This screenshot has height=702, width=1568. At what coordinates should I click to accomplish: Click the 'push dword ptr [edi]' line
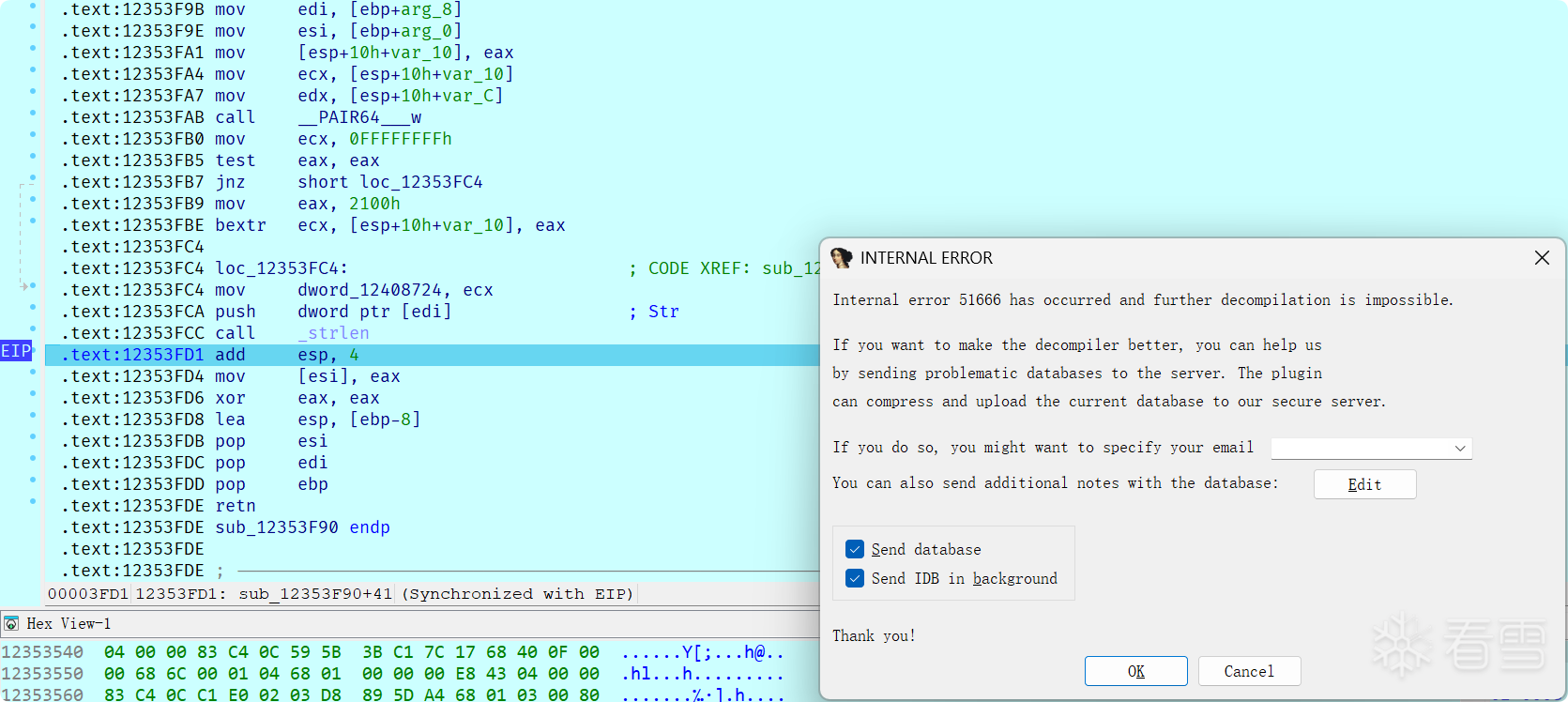tap(256, 312)
